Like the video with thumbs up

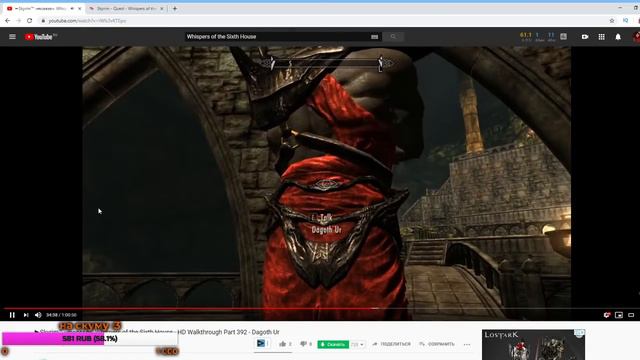282,344
